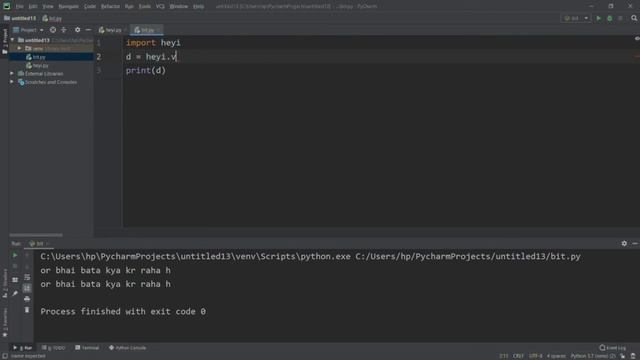Toggle tool window buttons icon in the status bar corner
This screenshot has height=360, width=640.
click(5, 356)
